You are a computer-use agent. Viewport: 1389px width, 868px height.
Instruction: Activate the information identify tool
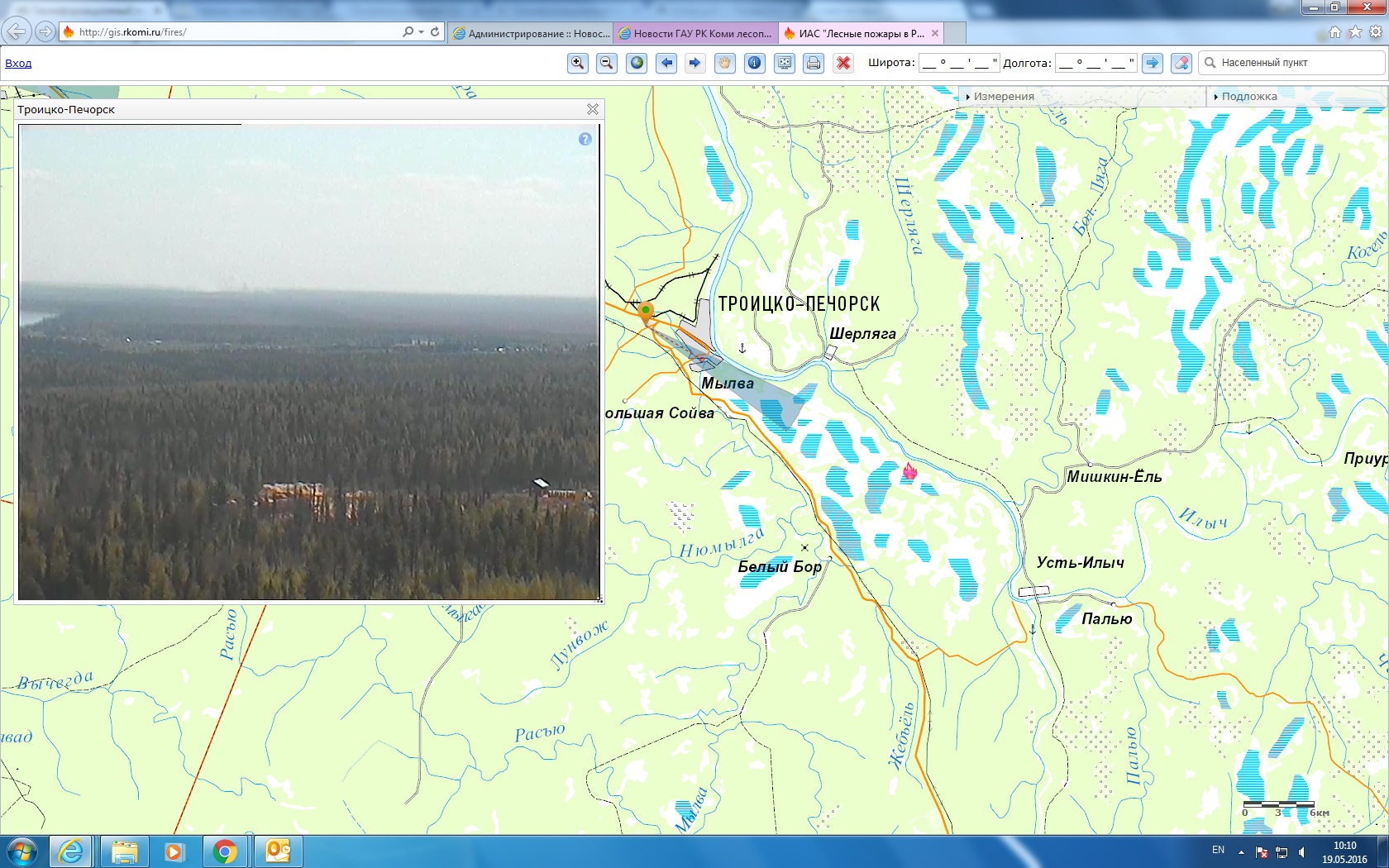pos(754,63)
